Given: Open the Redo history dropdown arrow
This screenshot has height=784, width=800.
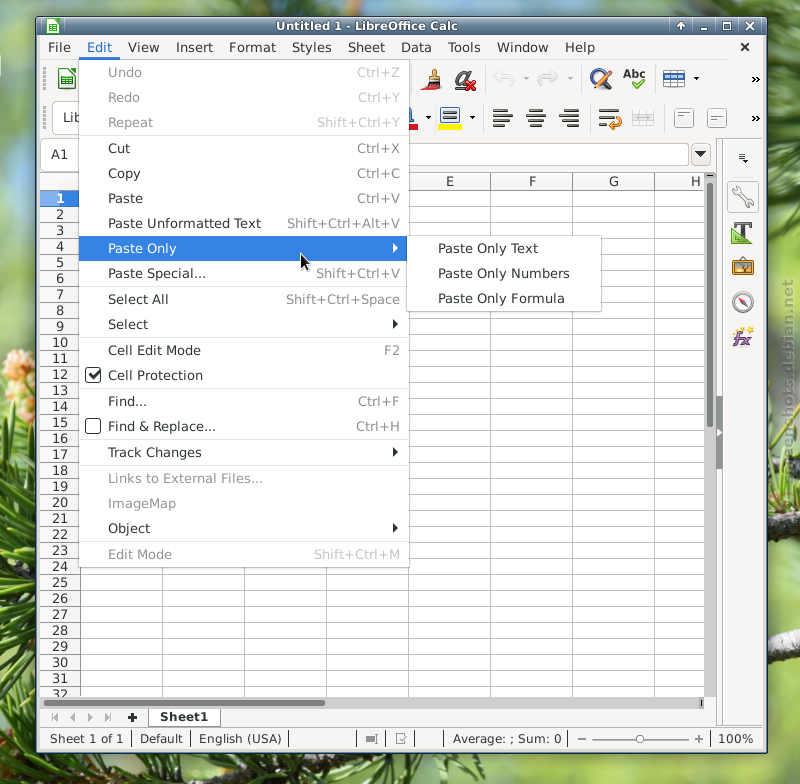Looking at the screenshot, I should (570, 79).
